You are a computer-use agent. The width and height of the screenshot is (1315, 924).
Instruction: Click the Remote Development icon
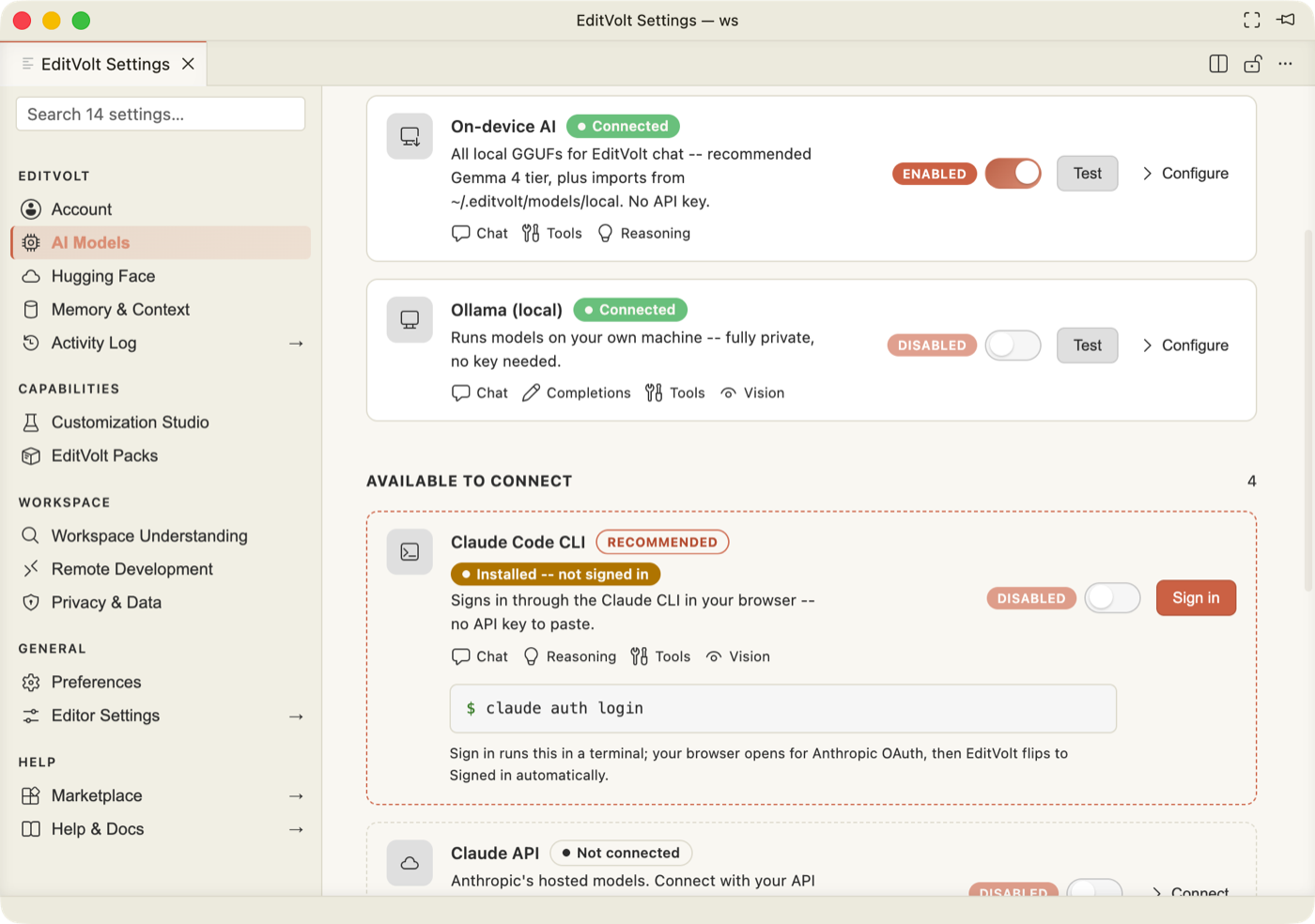[x=31, y=569]
